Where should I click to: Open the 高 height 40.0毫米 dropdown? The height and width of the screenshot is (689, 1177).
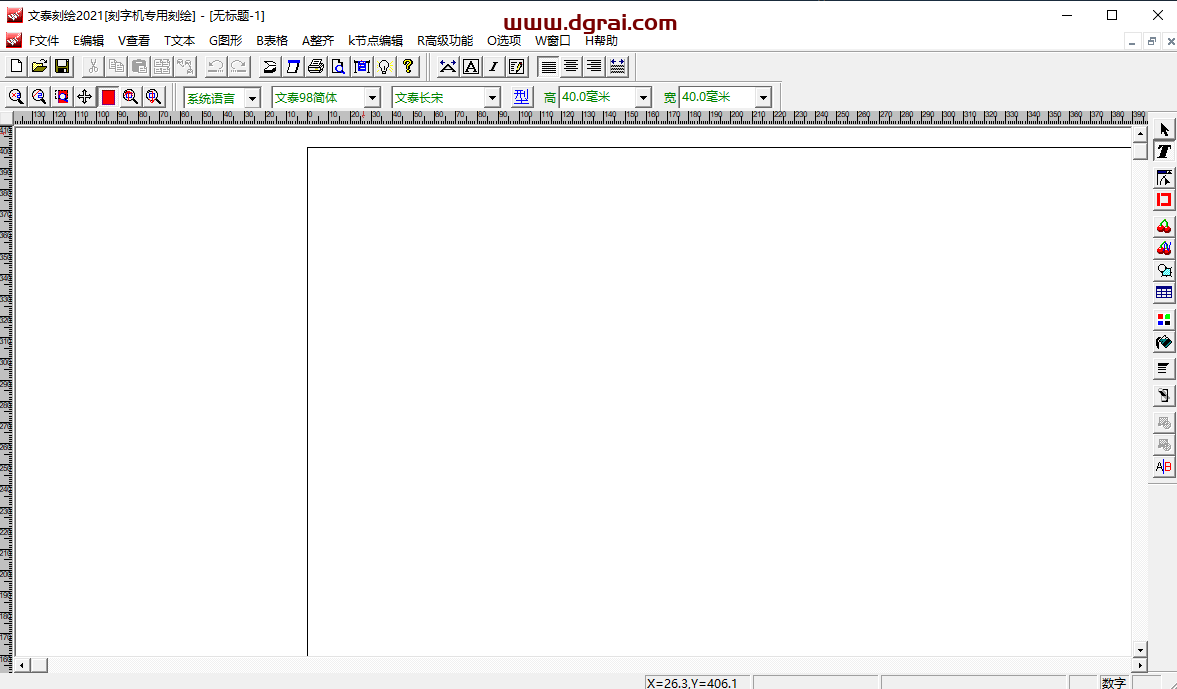tap(643, 98)
